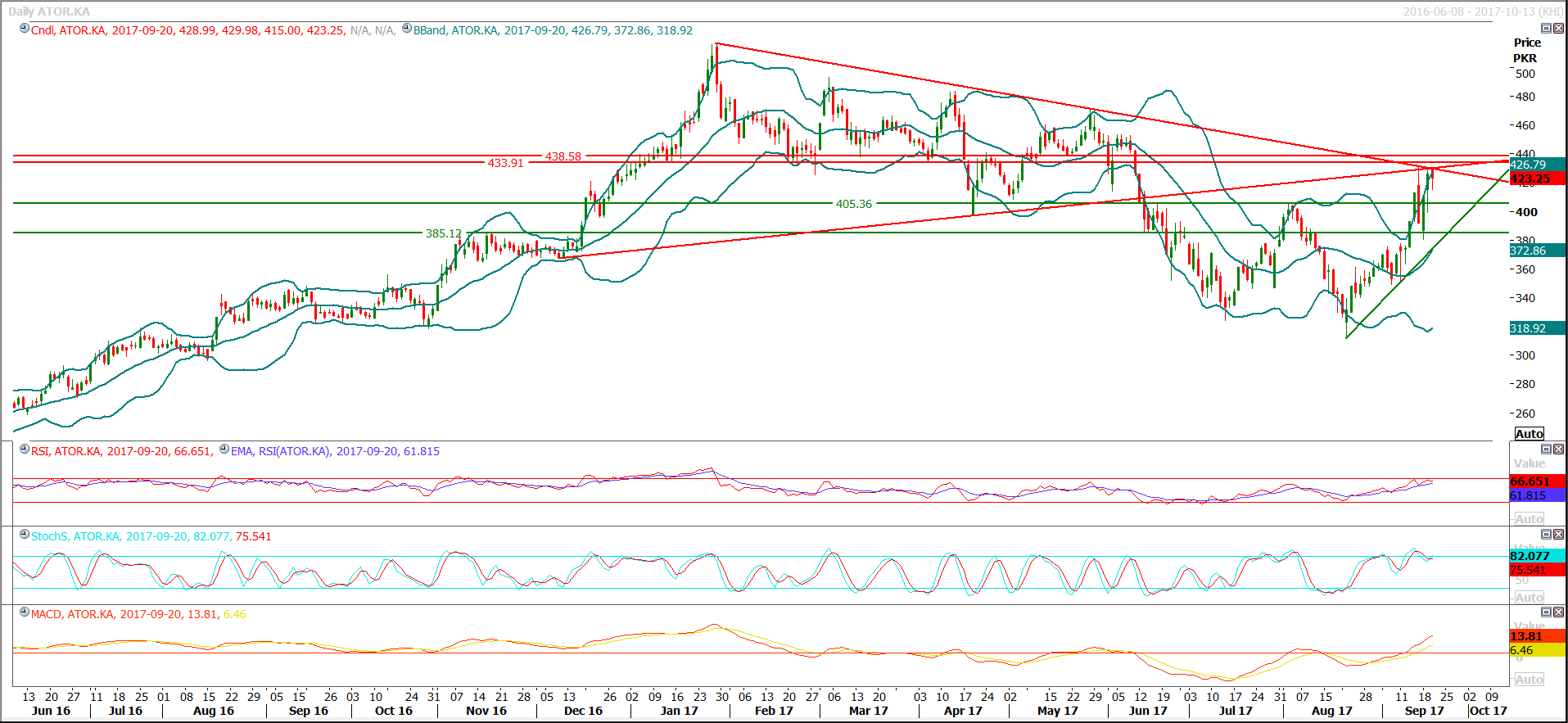Select the 372.86 middle band price tag
1568x723 pixels.
[1538, 251]
